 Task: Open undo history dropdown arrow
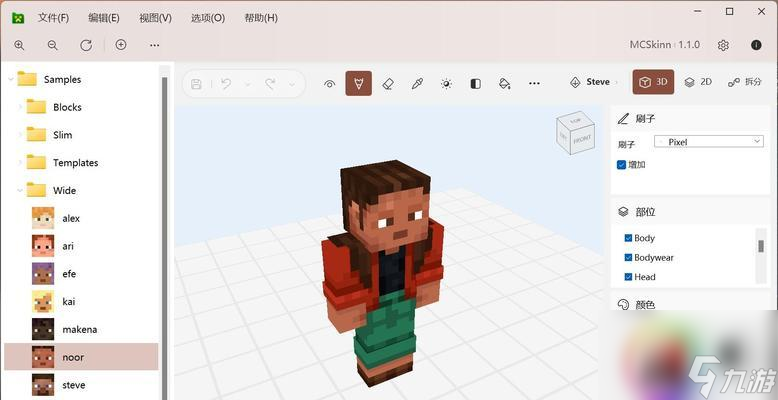click(248, 84)
